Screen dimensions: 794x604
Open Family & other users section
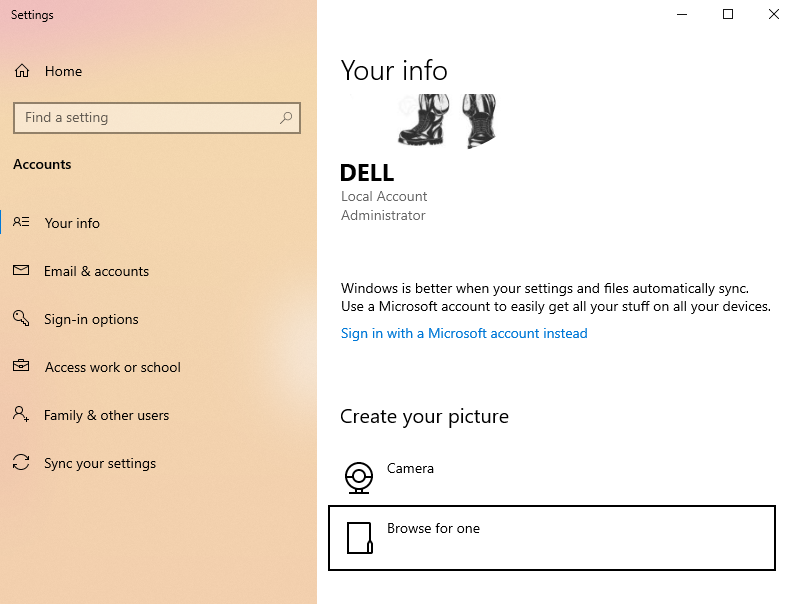coord(106,415)
